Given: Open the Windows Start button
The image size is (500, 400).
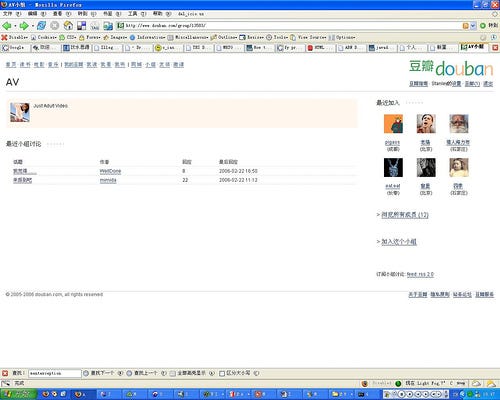Looking at the screenshot, I should [x=18, y=394].
